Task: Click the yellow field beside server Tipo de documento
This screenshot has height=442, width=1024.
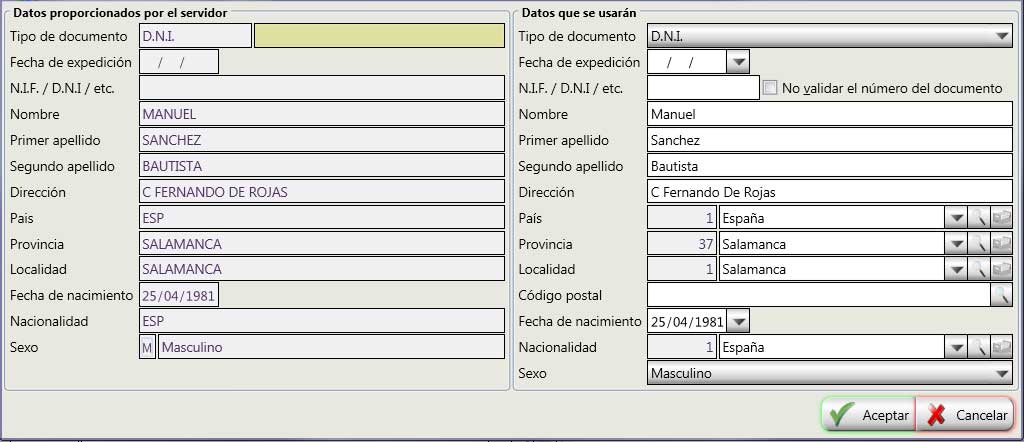Action: [379, 36]
